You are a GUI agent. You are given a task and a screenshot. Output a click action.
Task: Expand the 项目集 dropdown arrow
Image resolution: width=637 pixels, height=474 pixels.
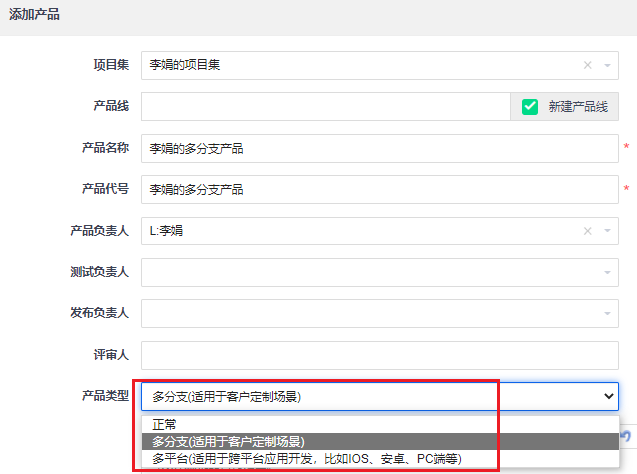click(x=607, y=65)
